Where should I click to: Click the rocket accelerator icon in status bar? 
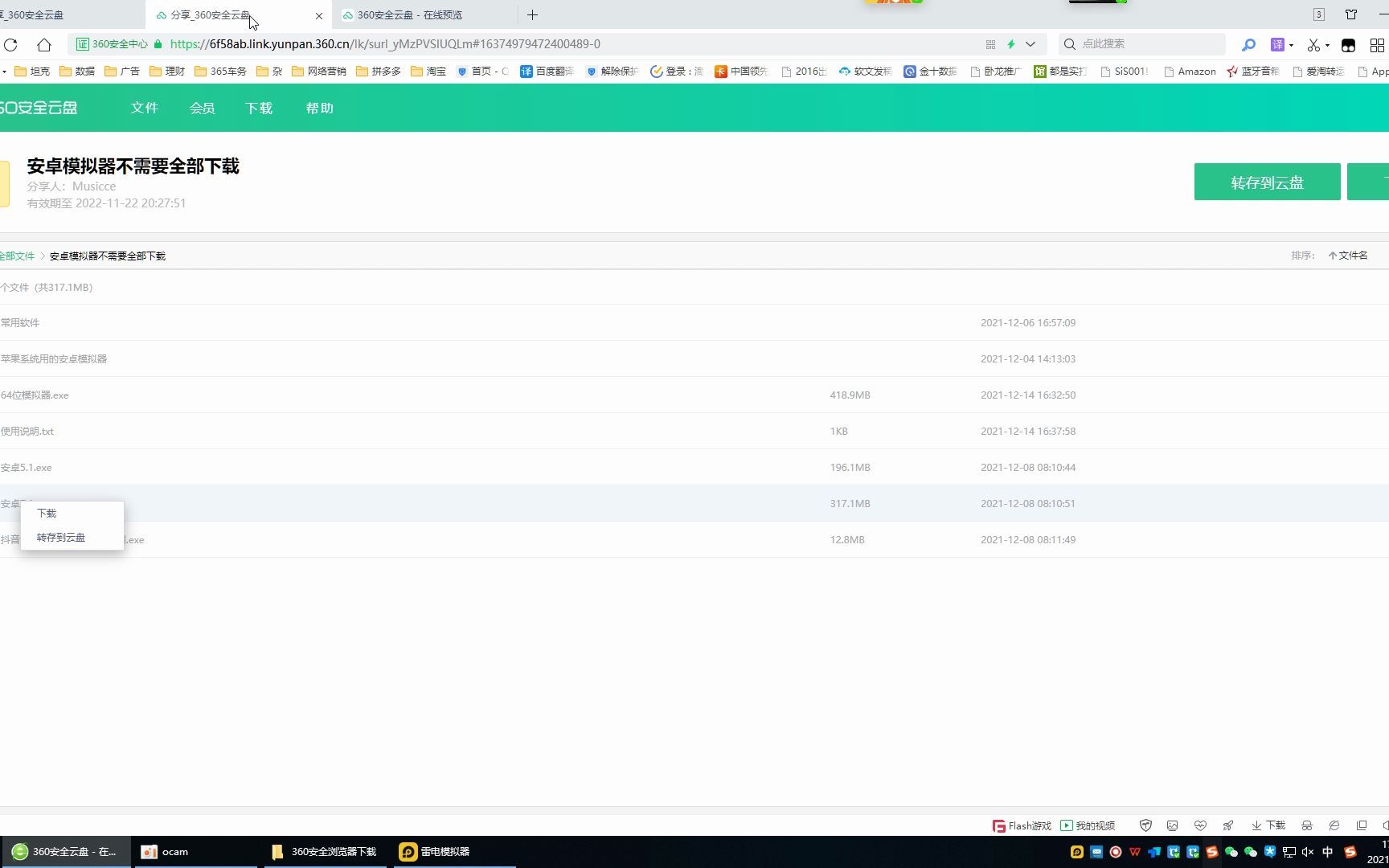[1227, 825]
